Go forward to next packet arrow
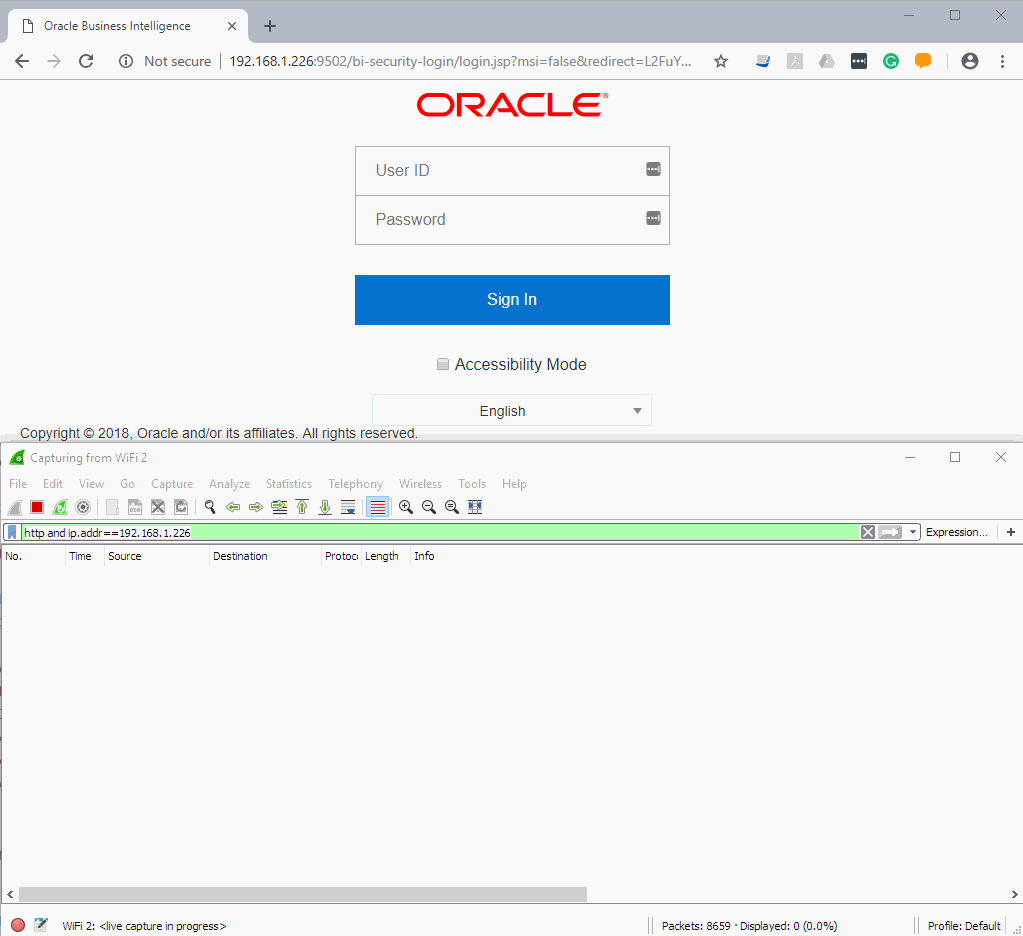Viewport: 1023px width, 936px height. [x=256, y=507]
